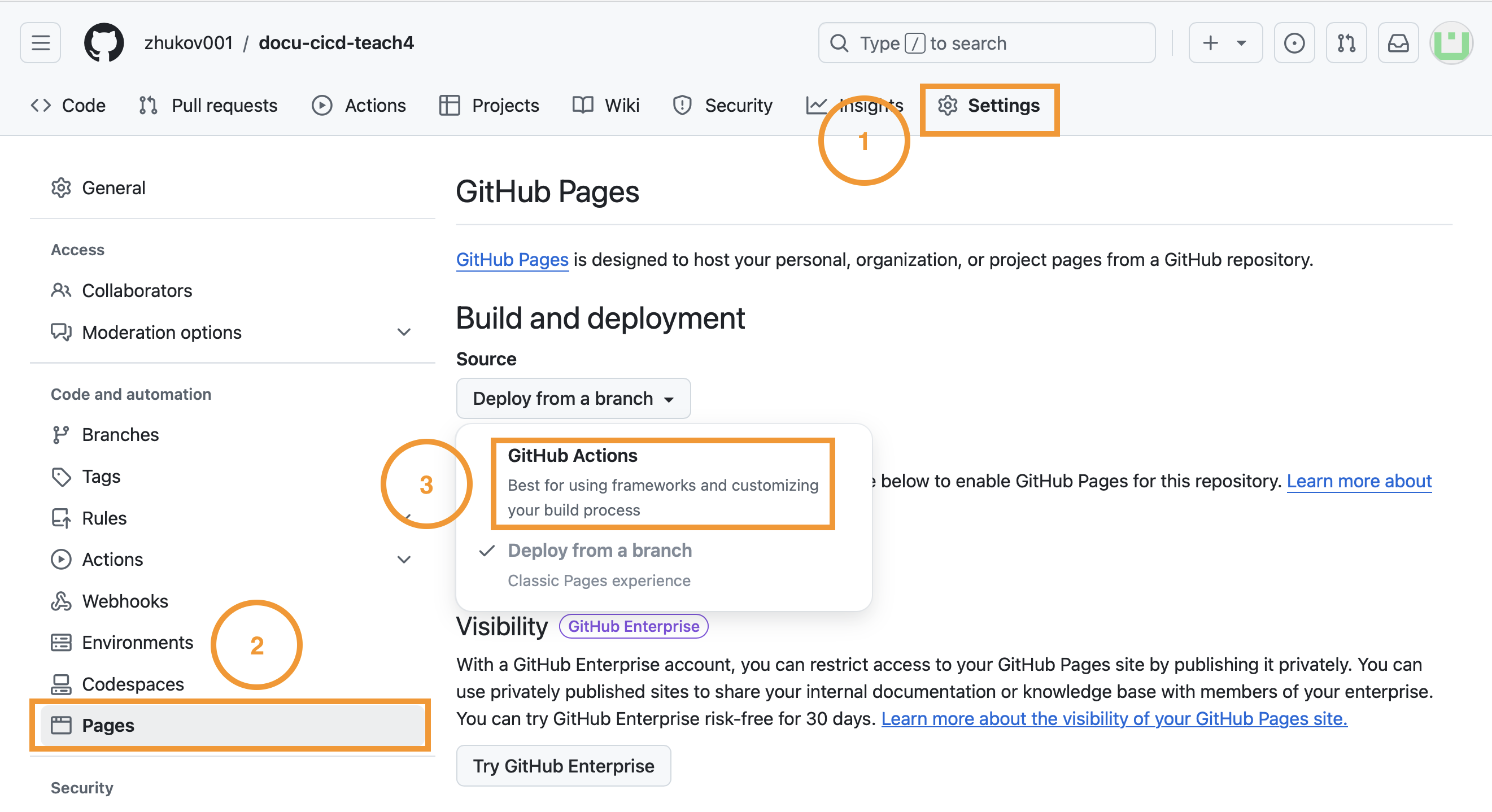This screenshot has height=812, width=1492.
Task: Open the hamburger navigation menu
Action: [40, 42]
